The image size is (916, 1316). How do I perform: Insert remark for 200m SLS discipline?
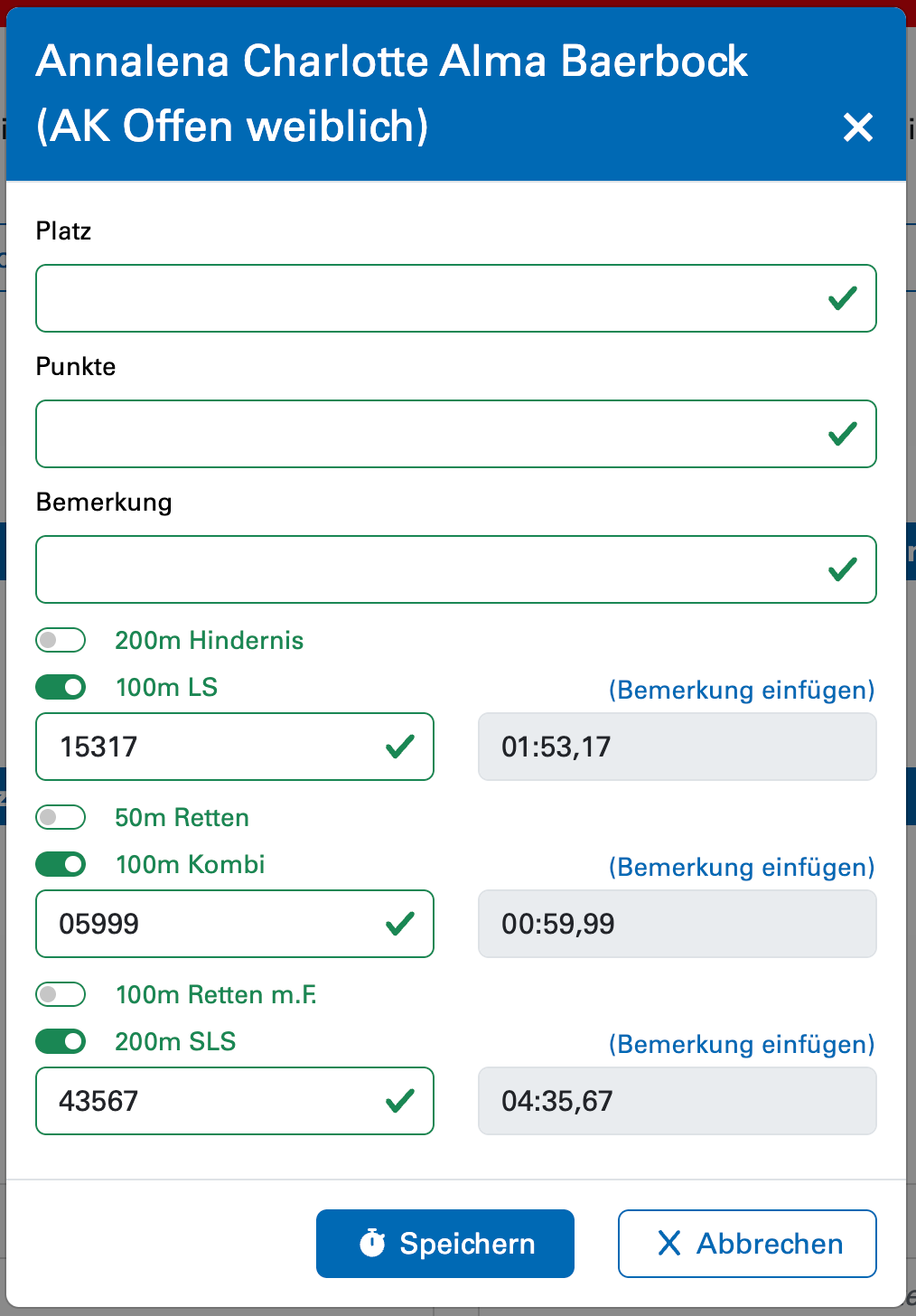742,1045
